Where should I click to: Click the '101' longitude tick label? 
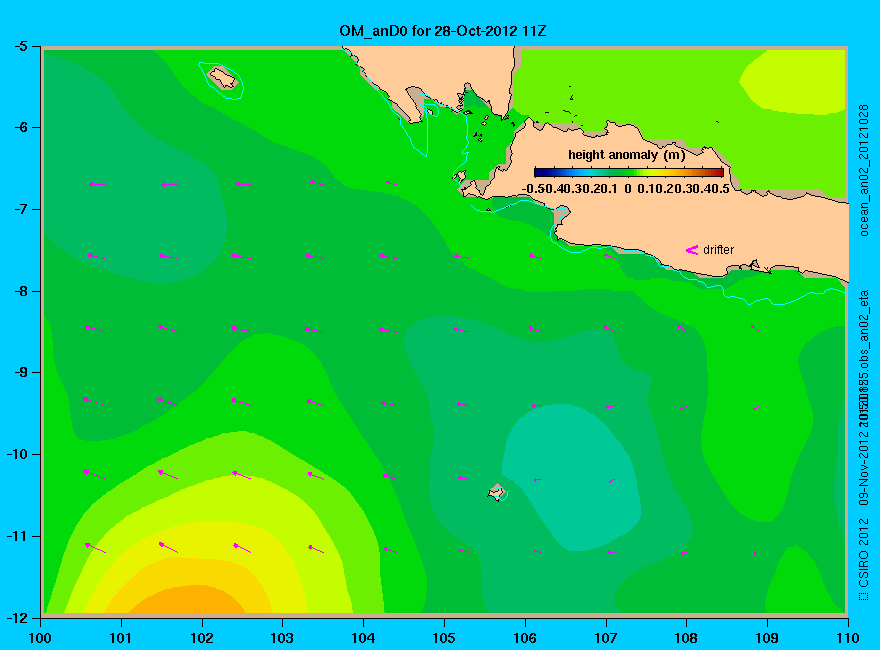(x=121, y=638)
